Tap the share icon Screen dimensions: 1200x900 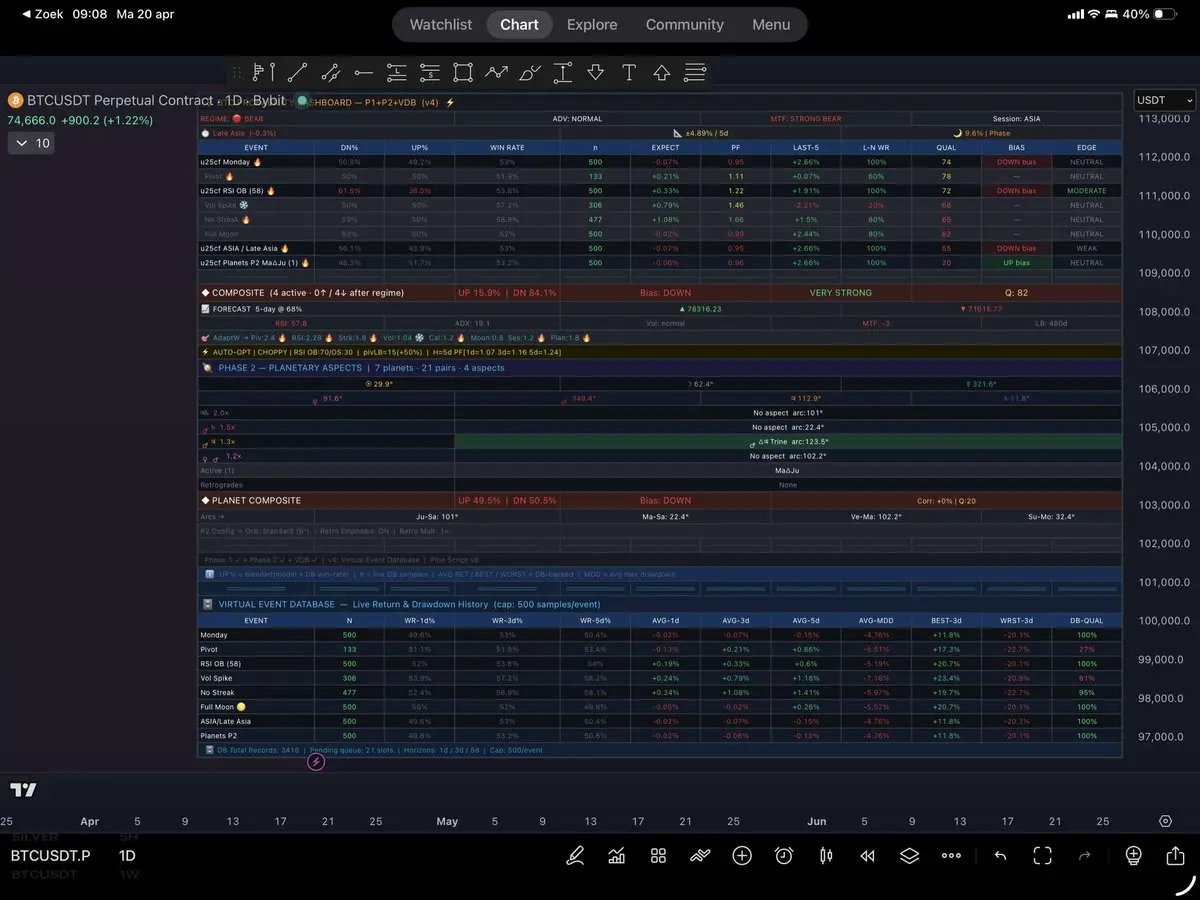click(1175, 856)
